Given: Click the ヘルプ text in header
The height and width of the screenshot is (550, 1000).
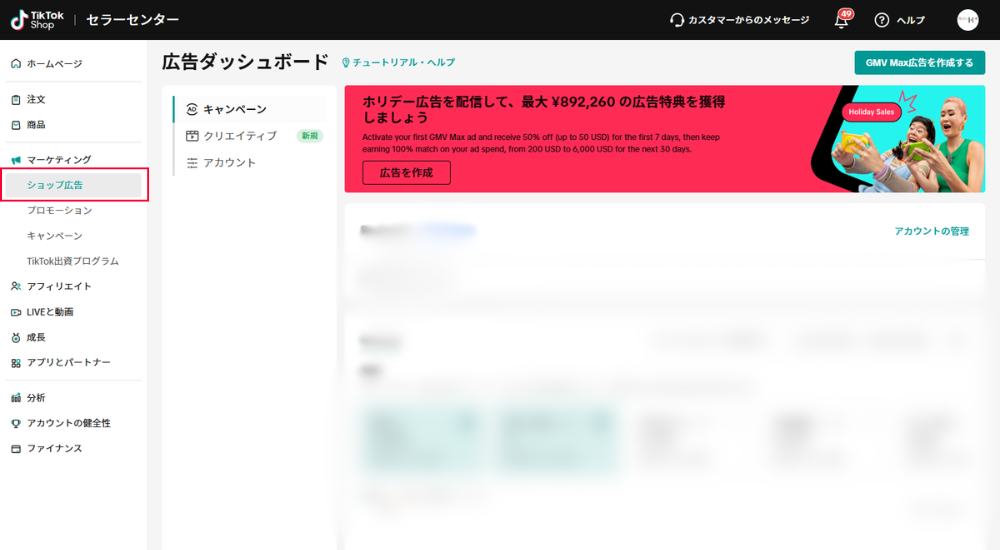Looking at the screenshot, I should click(911, 20).
